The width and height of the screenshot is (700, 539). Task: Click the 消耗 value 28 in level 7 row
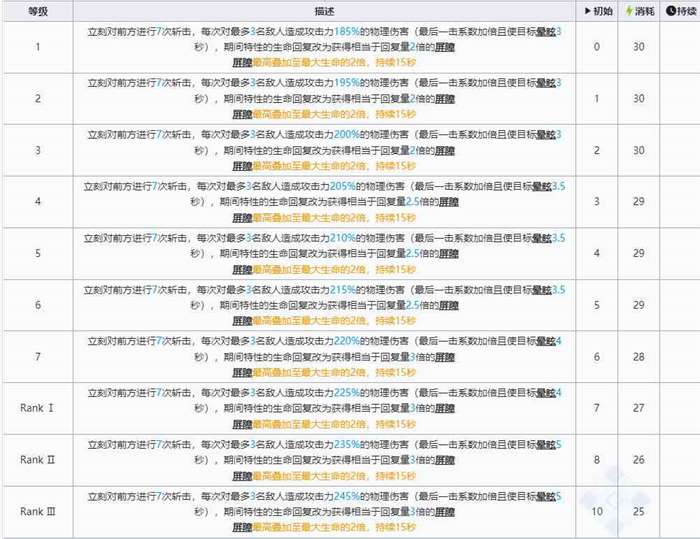(638, 357)
